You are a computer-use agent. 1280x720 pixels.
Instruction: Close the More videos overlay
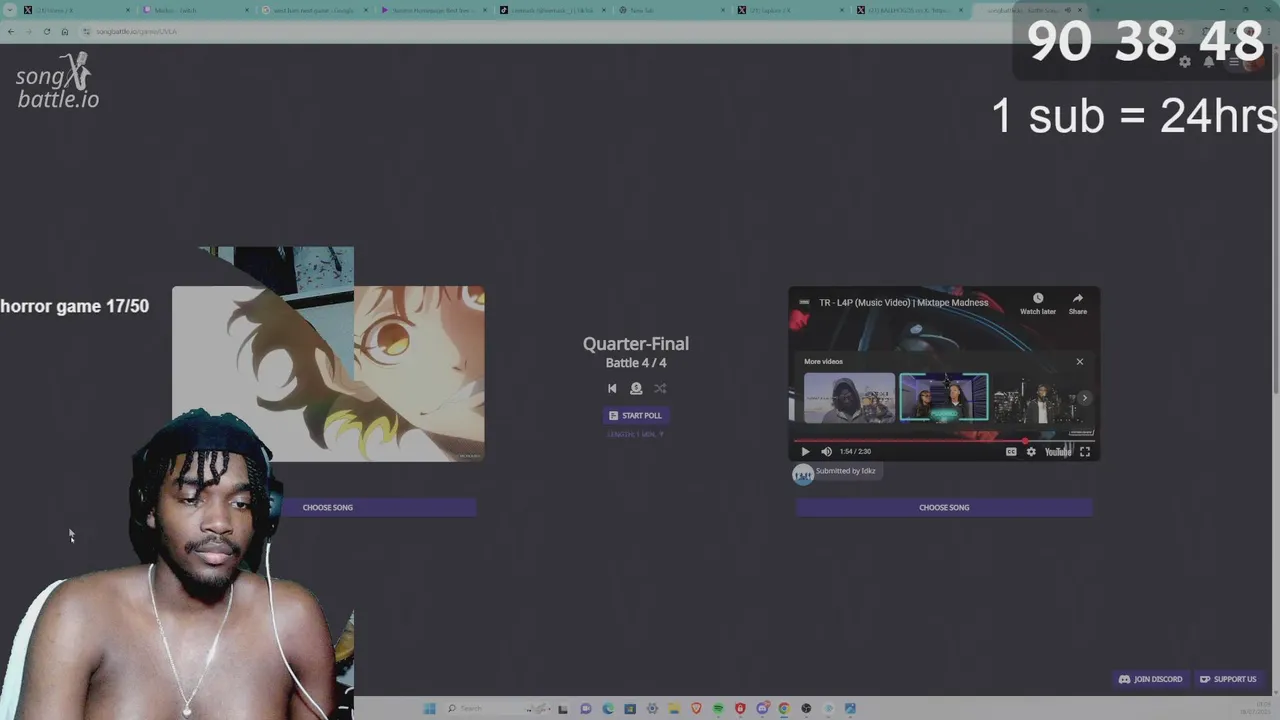click(1080, 361)
